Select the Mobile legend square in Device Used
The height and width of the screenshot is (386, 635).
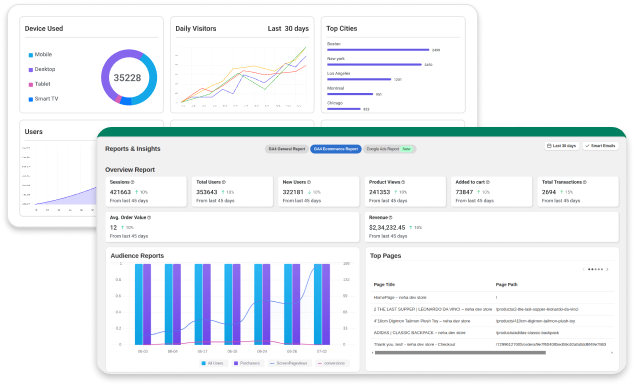(31, 55)
